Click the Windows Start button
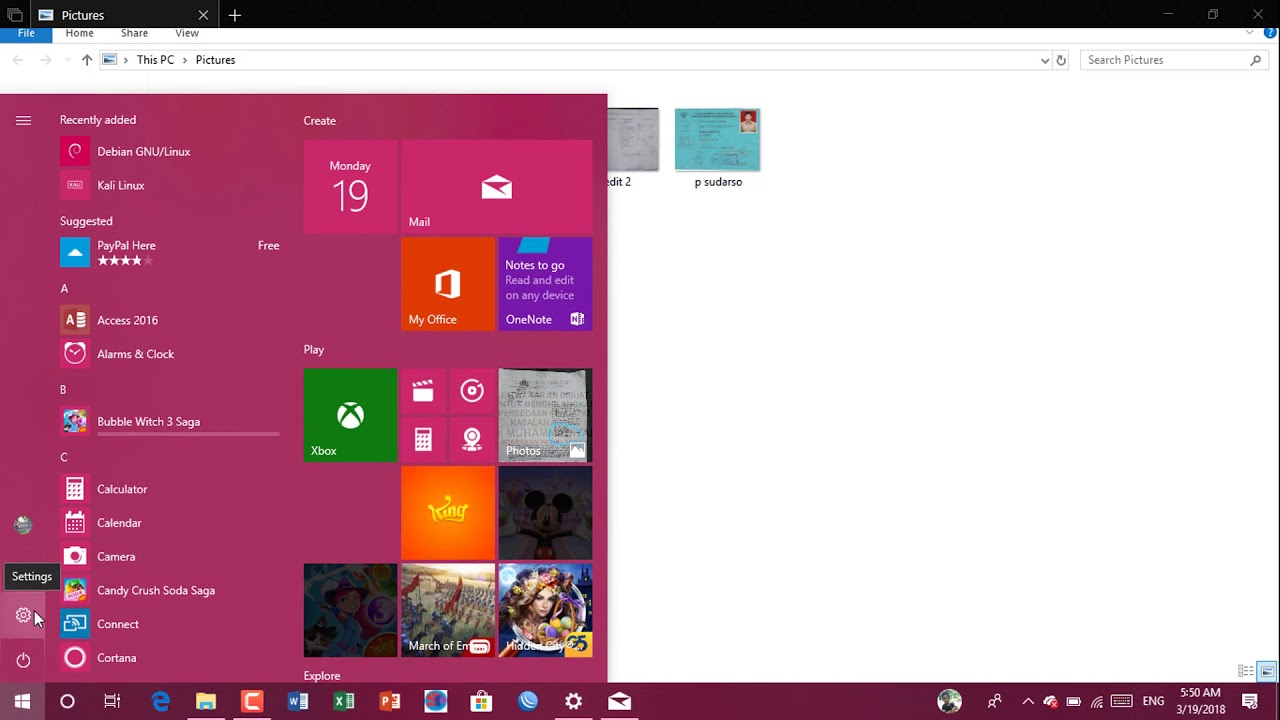Viewport: 1280px width, 720px height. click(x=22, y=702)
